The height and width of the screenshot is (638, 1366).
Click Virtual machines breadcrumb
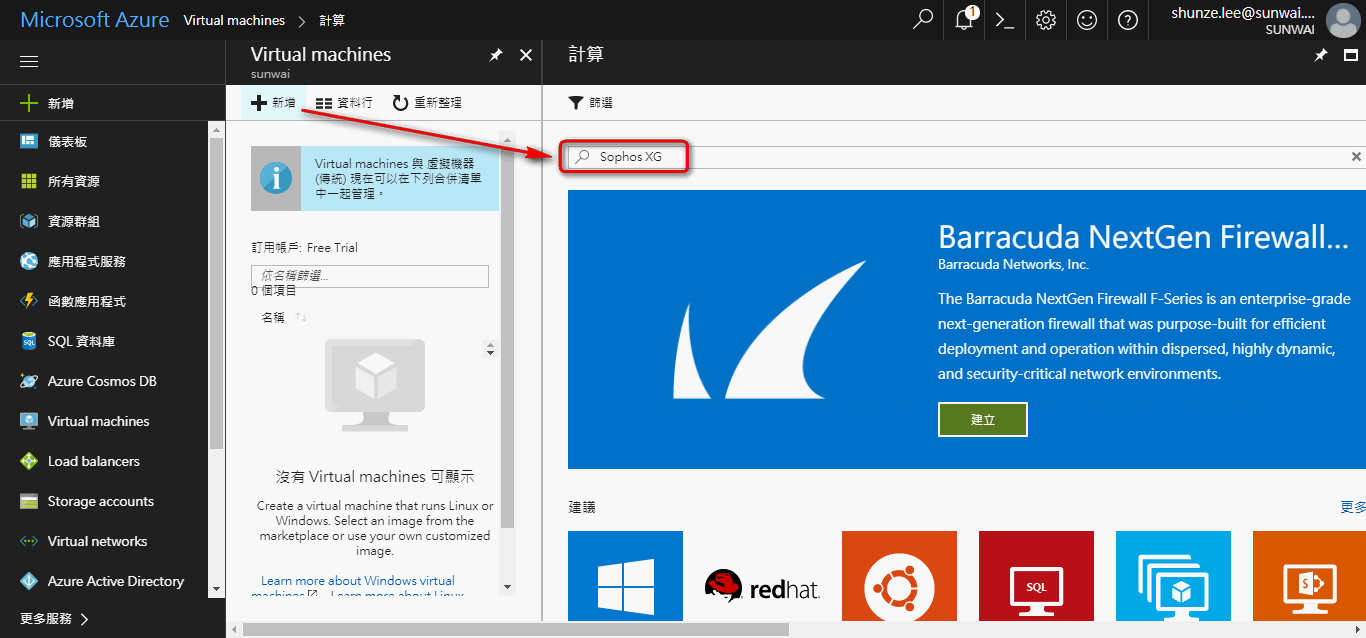(x=234, y=20)
